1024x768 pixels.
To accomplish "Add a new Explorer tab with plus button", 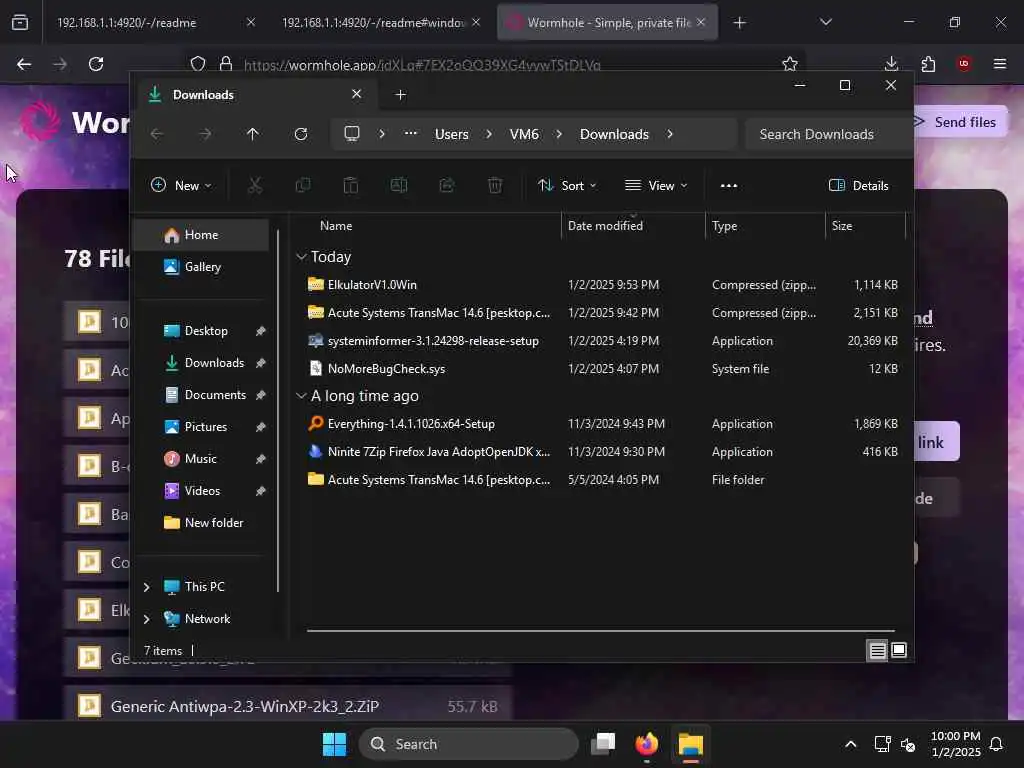I will click(401, 95).
